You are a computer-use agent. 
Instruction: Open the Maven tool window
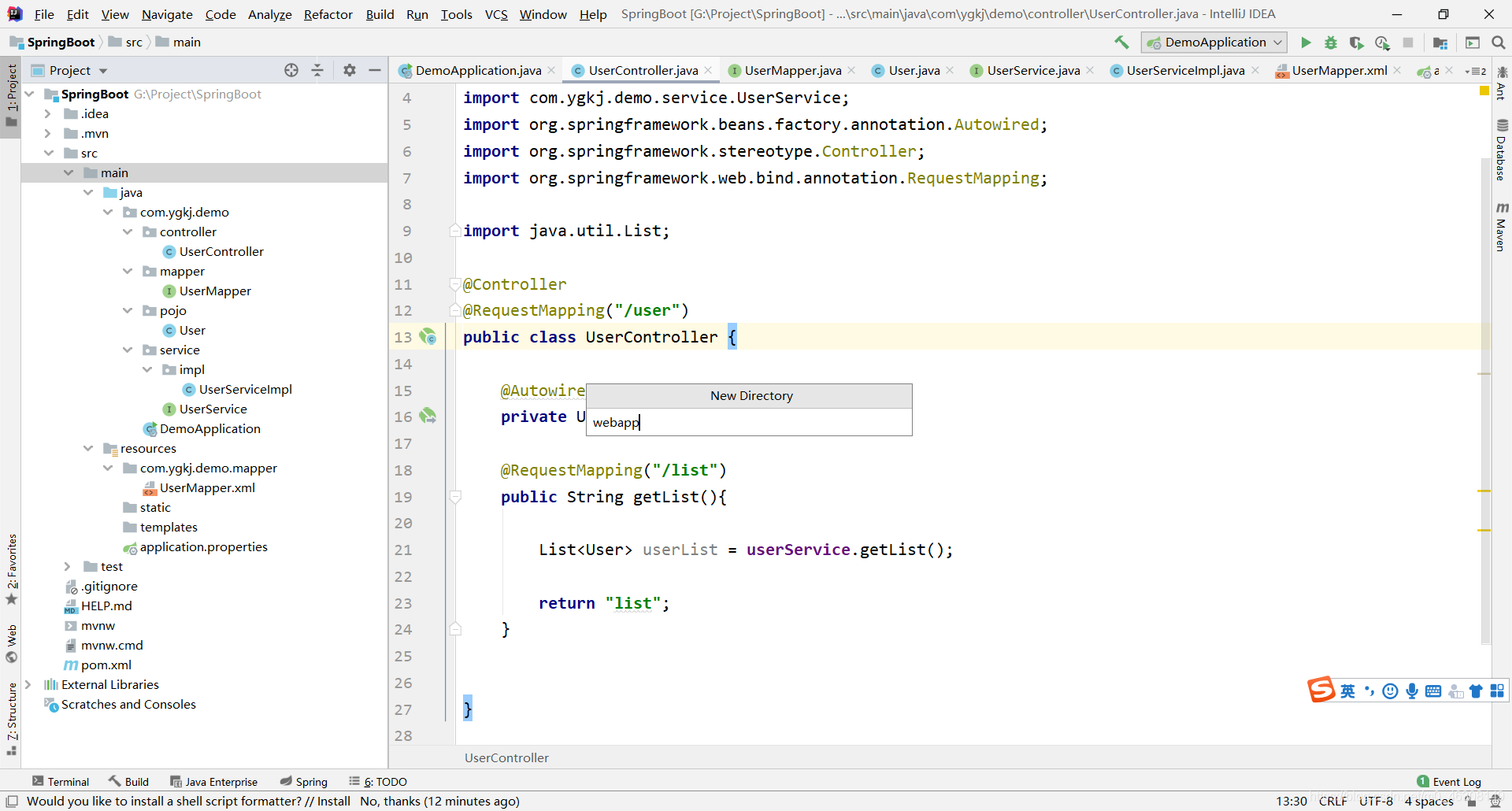pyautogui.click(x=1502, y=227)
